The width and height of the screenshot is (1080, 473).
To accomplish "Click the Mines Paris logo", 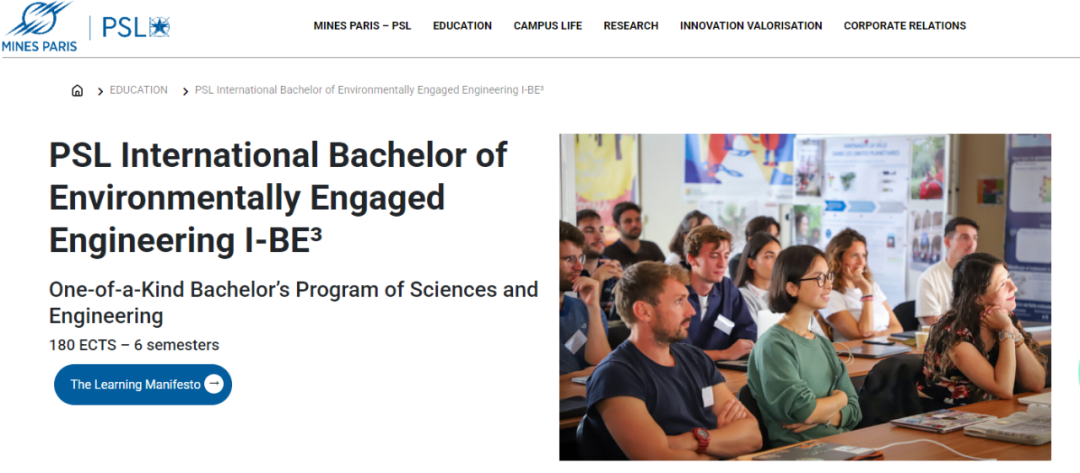I will click(x=39, y=26).
